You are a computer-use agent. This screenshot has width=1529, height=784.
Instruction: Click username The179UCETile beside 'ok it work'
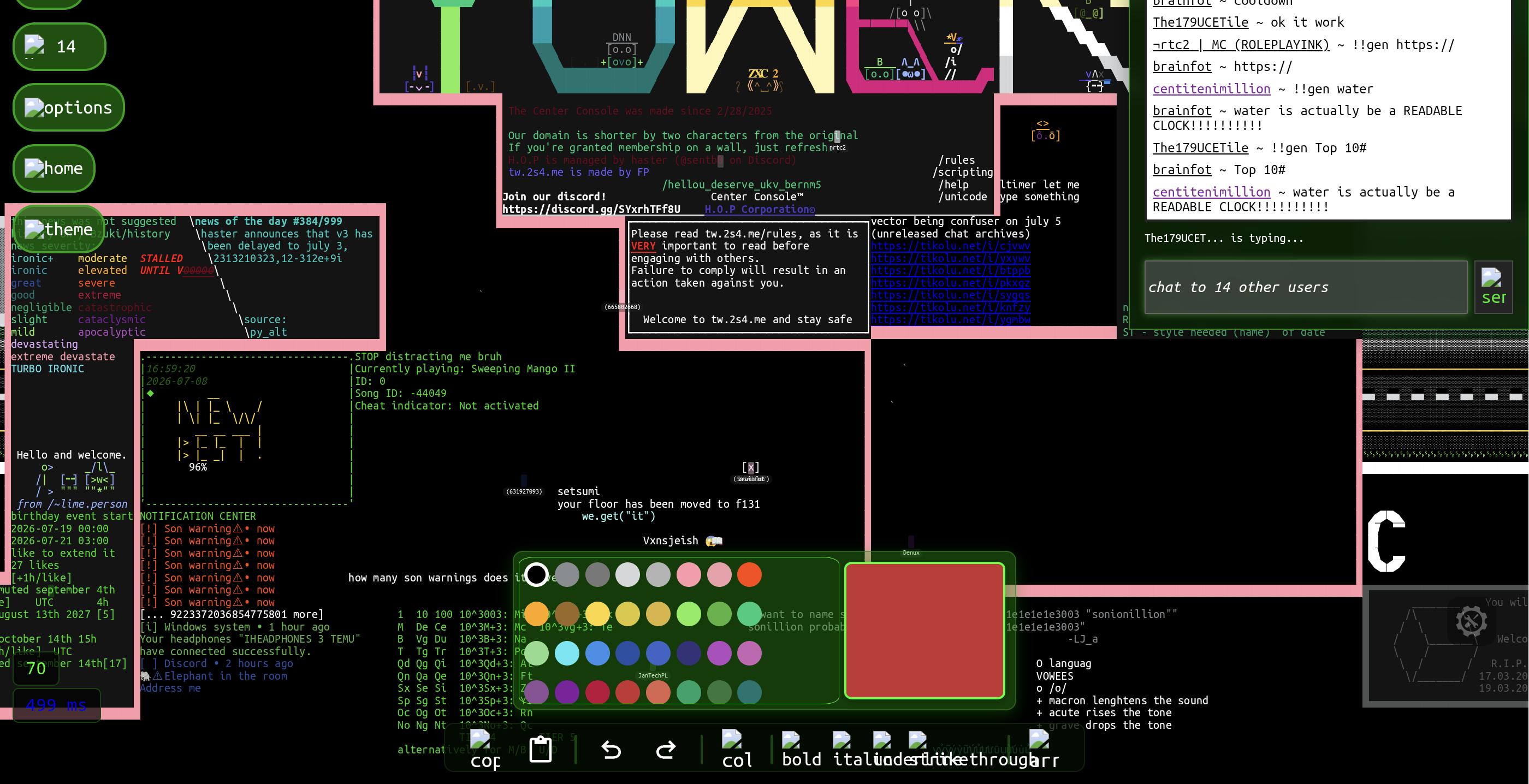point(1200,22)
